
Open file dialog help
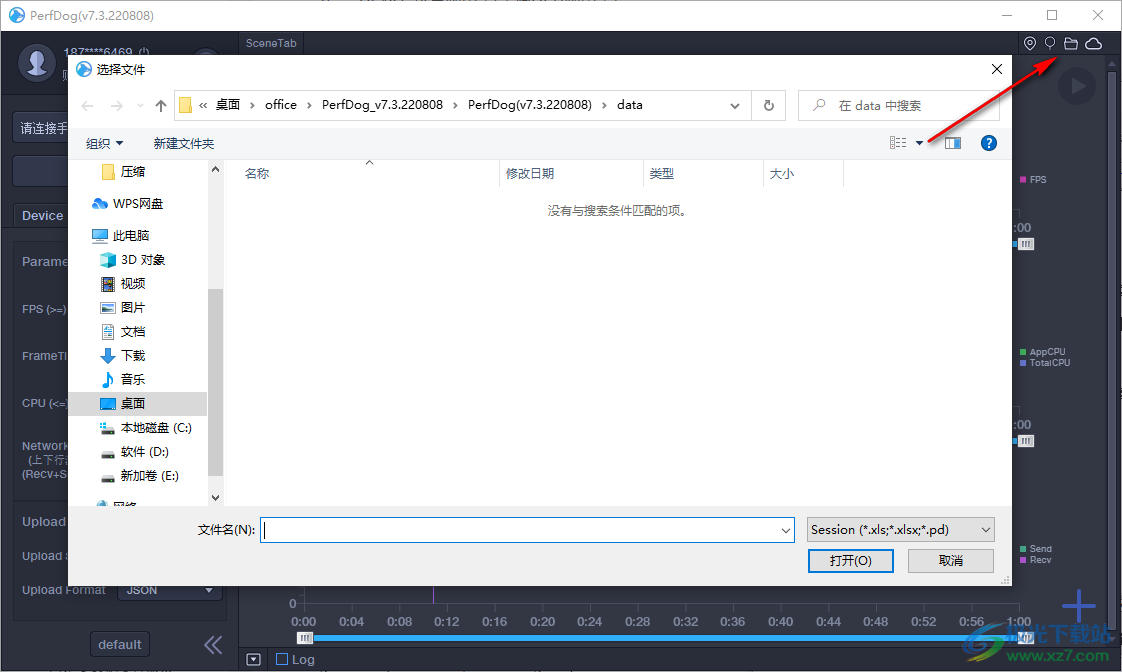(x=989, y=143)
